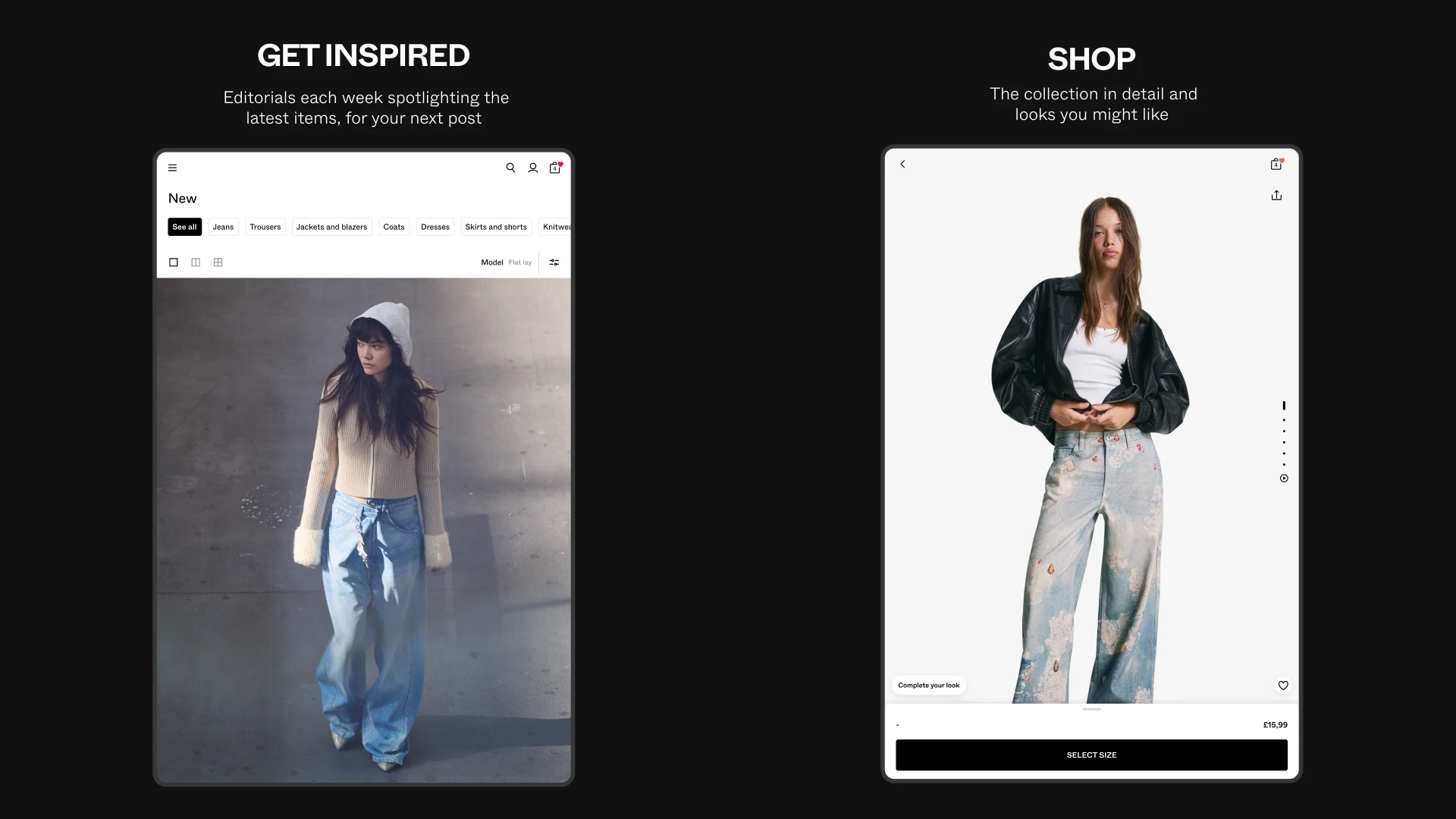
Task: Play the product video indicator
Action: pyautogui.click(x=1284, y=479)
